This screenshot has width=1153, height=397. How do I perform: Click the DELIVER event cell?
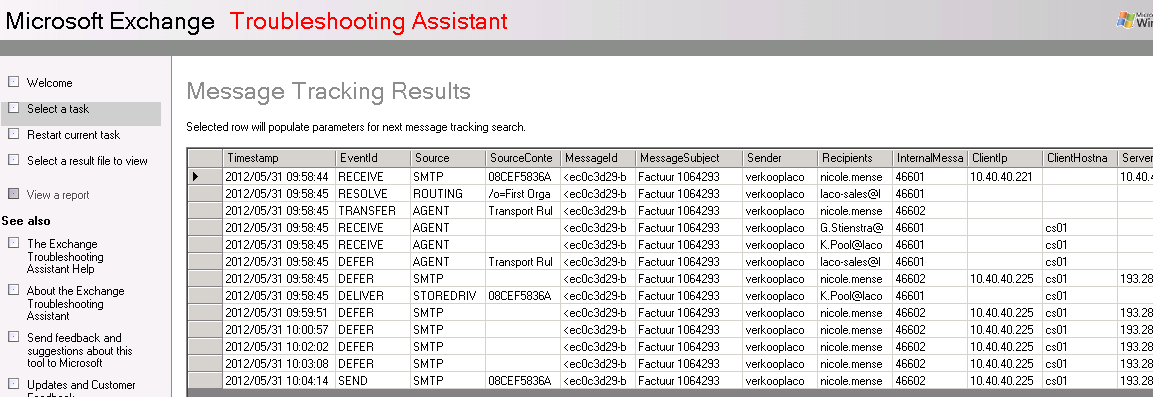372,296
